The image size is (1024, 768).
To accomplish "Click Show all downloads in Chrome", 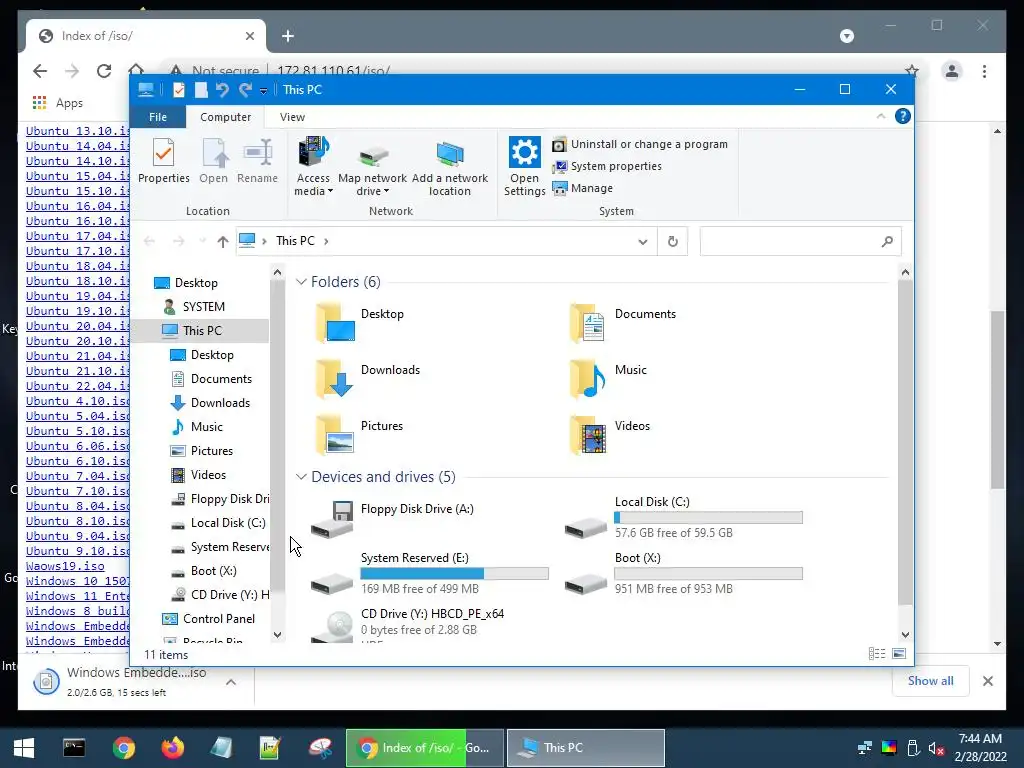I will 930,680.
